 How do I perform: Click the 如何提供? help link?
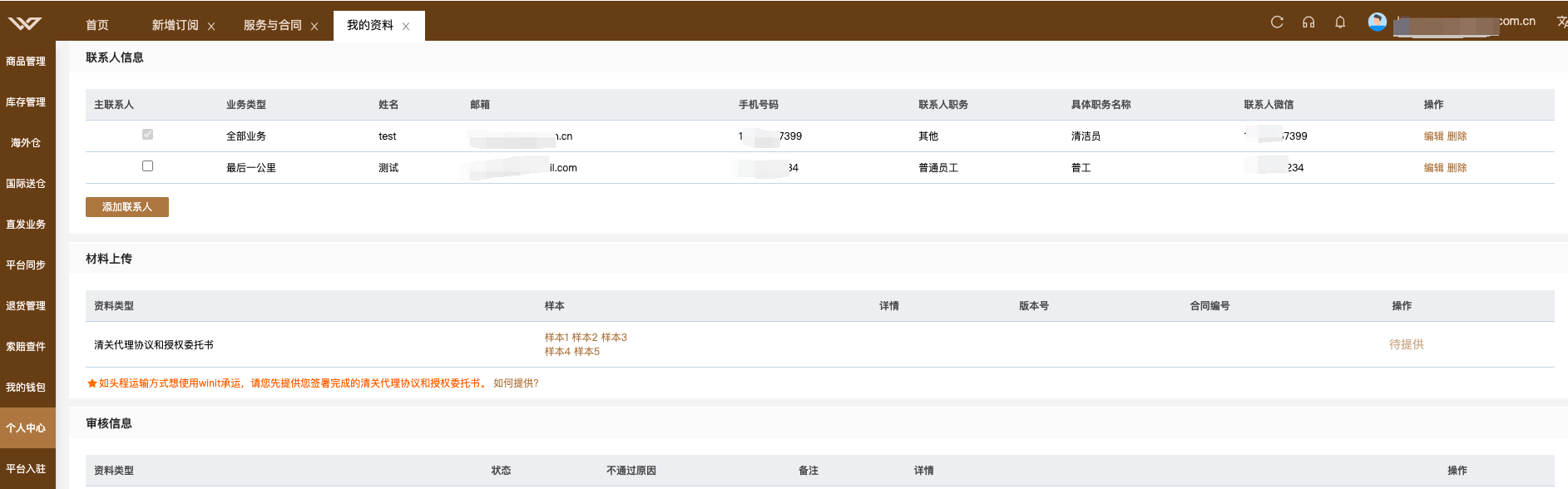516,383
